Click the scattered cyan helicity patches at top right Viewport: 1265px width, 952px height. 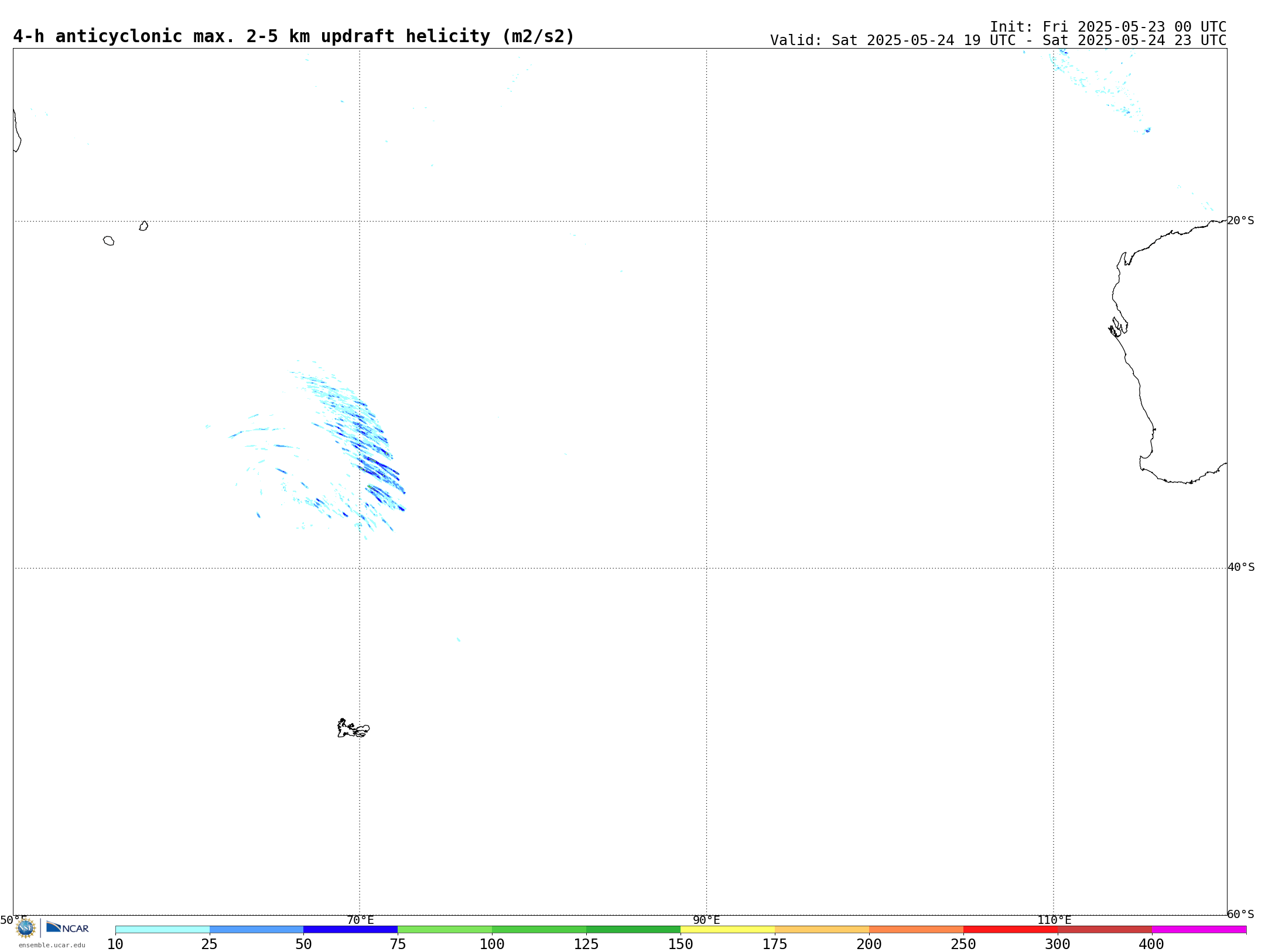click(x=1101, y=91)
